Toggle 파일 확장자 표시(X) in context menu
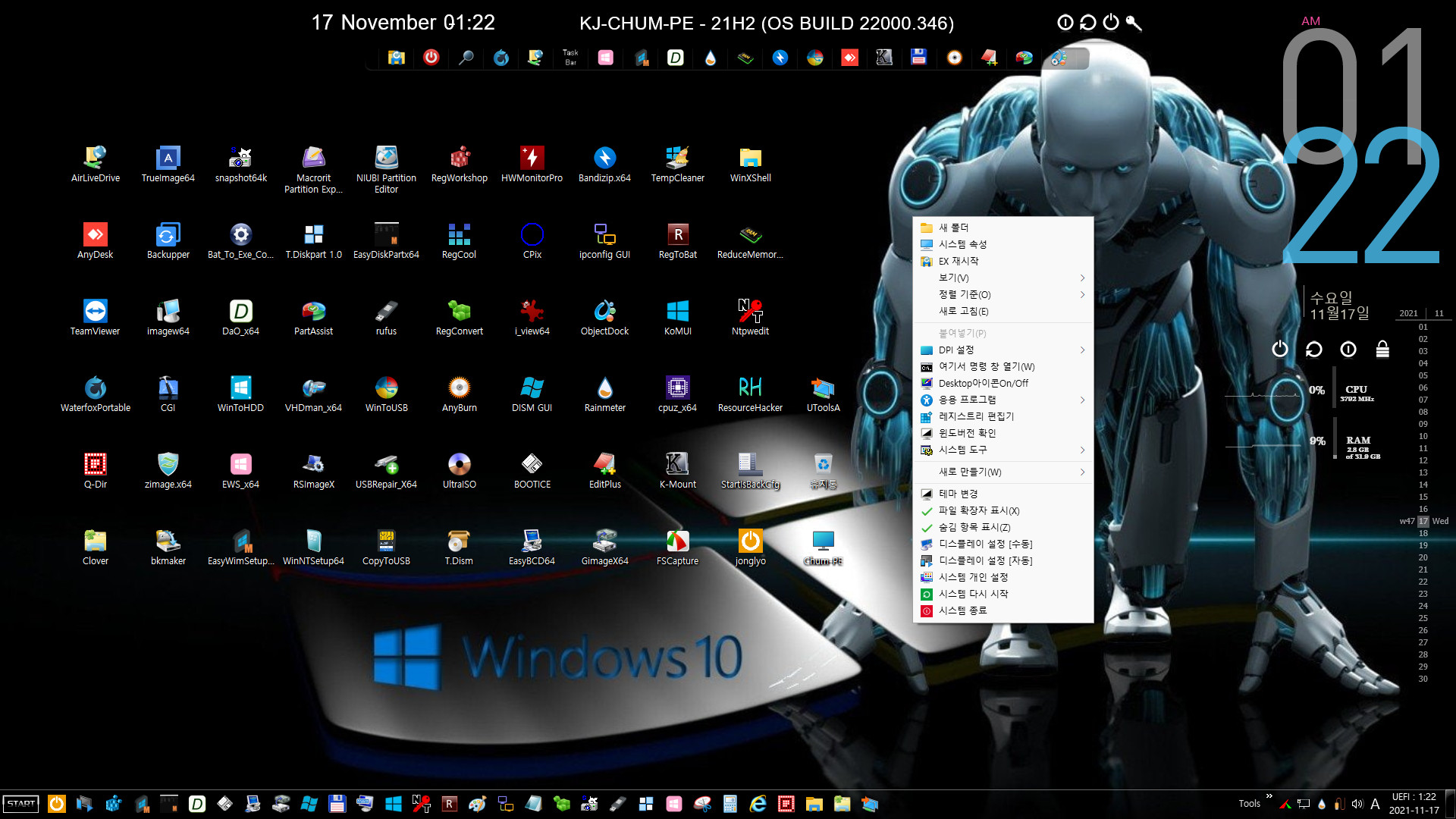The height and width of the screenshot is (819, 1456). (1003, 510)
